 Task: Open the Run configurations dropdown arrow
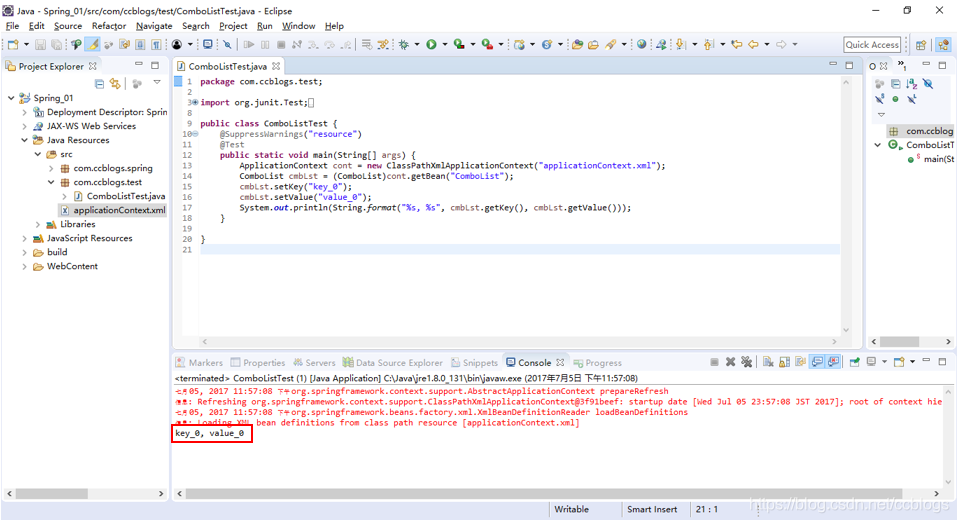(x=445, y=45)
